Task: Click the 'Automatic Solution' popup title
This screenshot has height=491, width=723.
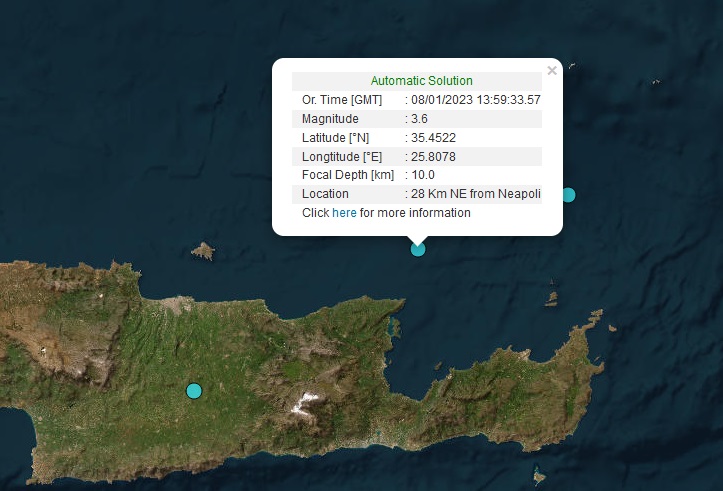Action: (x=421, y=81)
